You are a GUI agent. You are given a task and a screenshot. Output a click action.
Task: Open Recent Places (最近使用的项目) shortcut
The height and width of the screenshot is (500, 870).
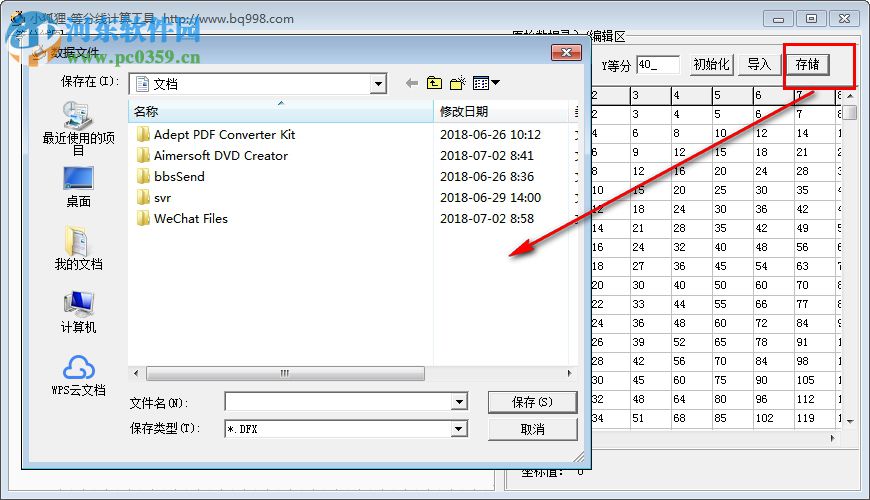point(78,128)
